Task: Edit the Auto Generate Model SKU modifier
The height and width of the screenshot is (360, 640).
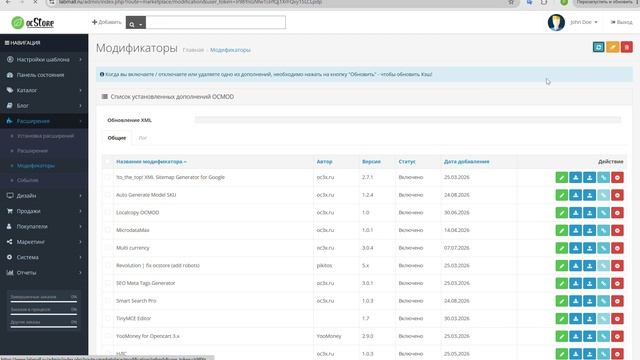Action: [562, 195]
